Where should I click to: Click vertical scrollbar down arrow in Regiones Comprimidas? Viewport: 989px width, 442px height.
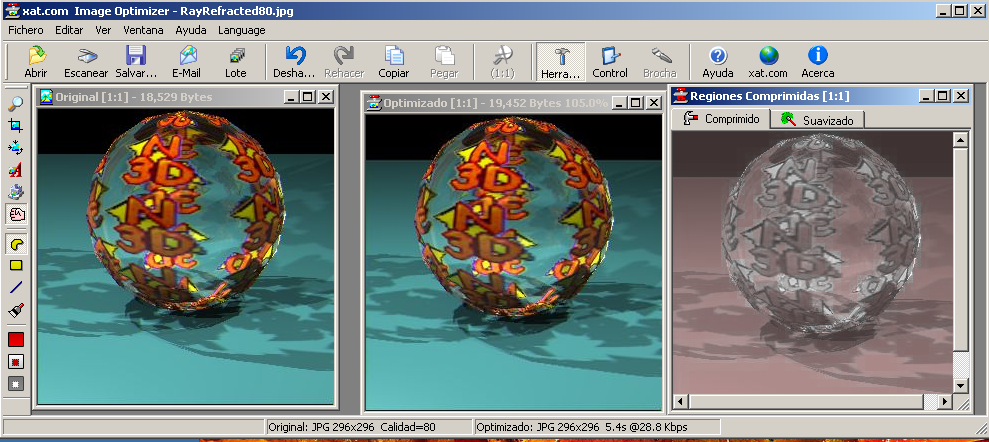pos(961,385)
